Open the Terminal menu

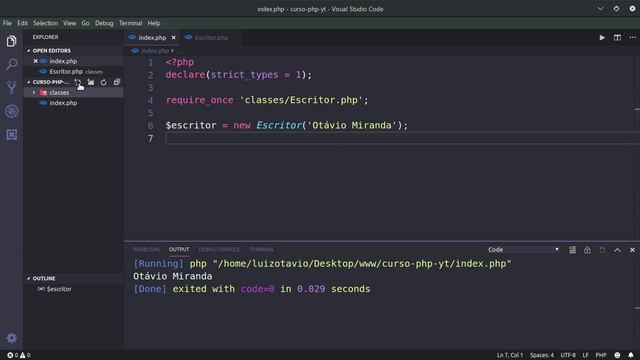(131, 23)
